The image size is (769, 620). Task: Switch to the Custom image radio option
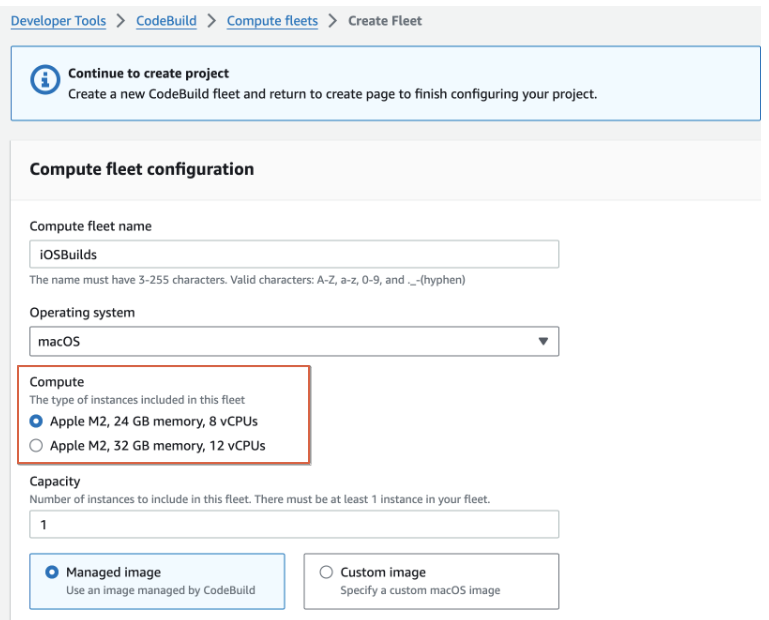point(325,573)
